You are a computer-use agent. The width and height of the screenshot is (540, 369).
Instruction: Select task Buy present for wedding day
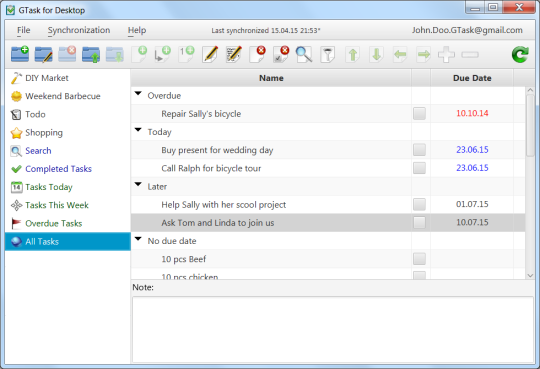pyautogui.click(x=217, y=150)
